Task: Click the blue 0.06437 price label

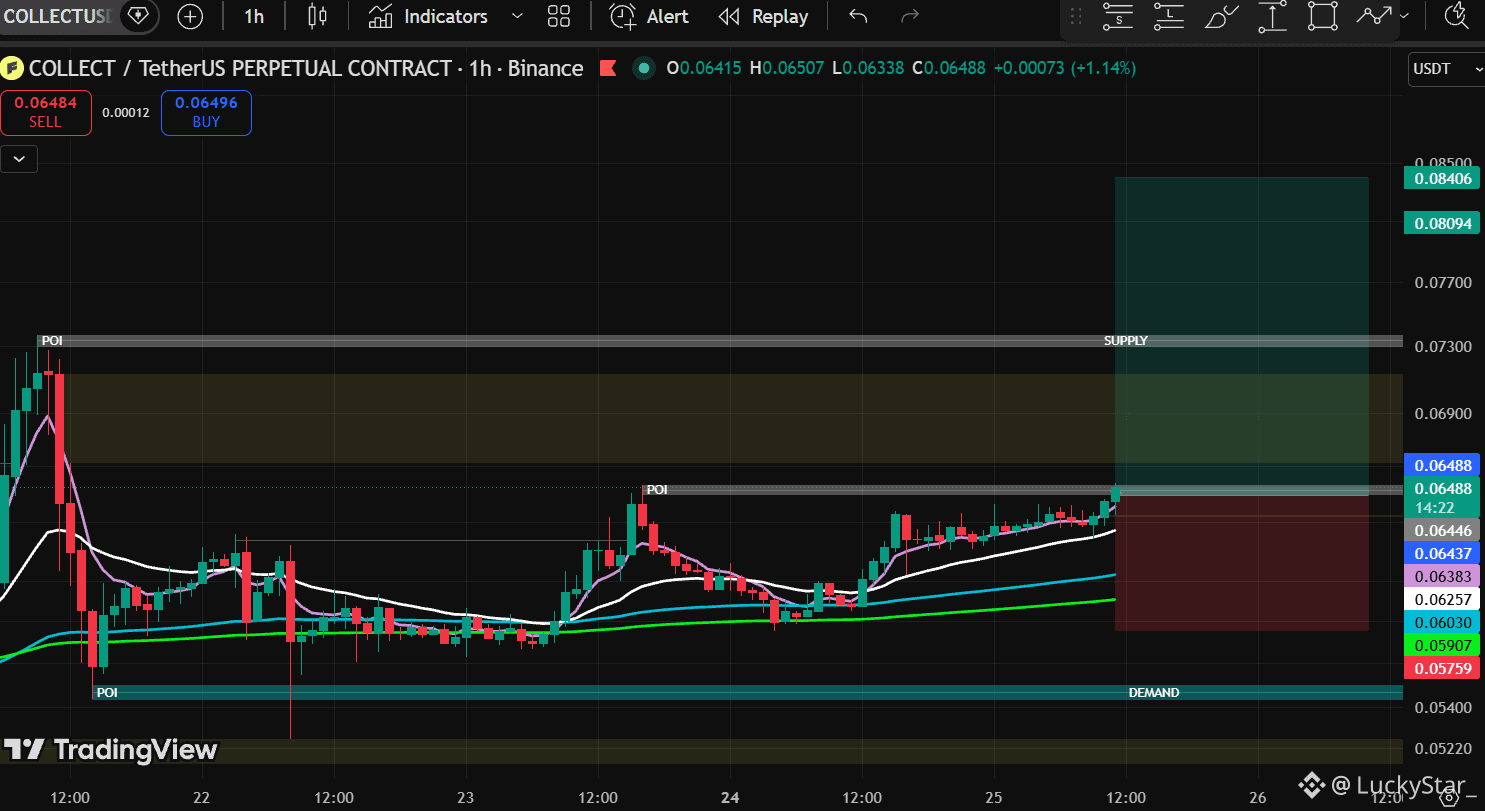Action: (1443, 553)
